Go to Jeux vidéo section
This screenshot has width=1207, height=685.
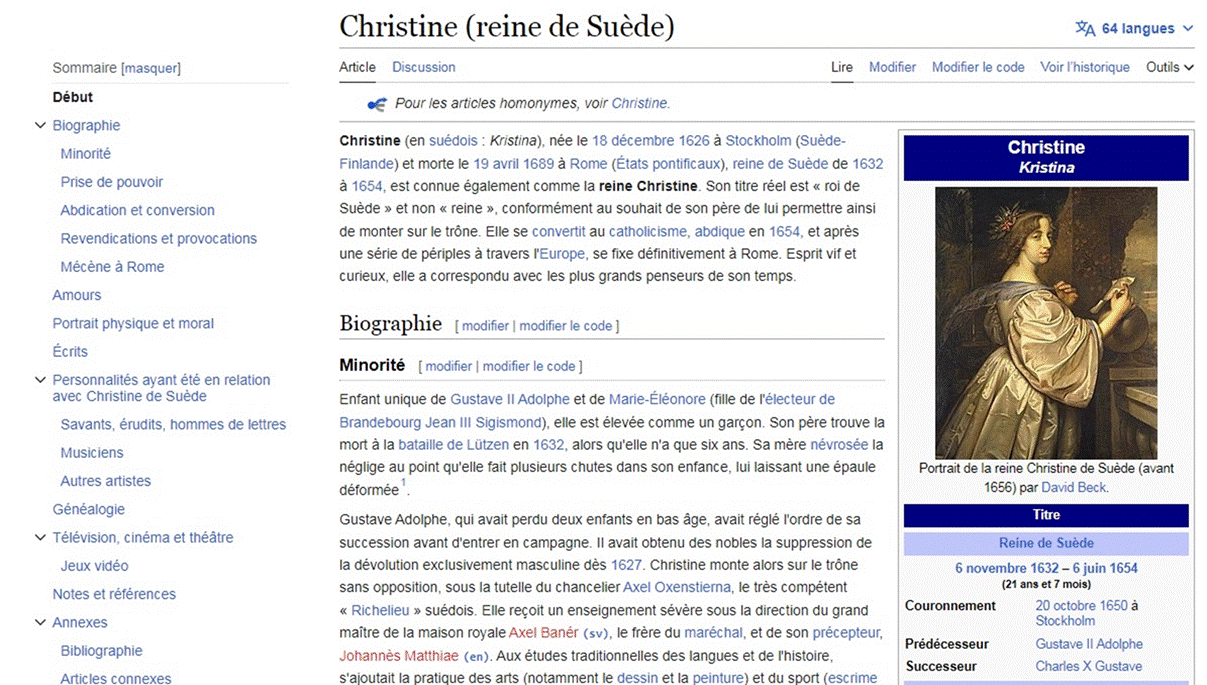click(95, 566)
